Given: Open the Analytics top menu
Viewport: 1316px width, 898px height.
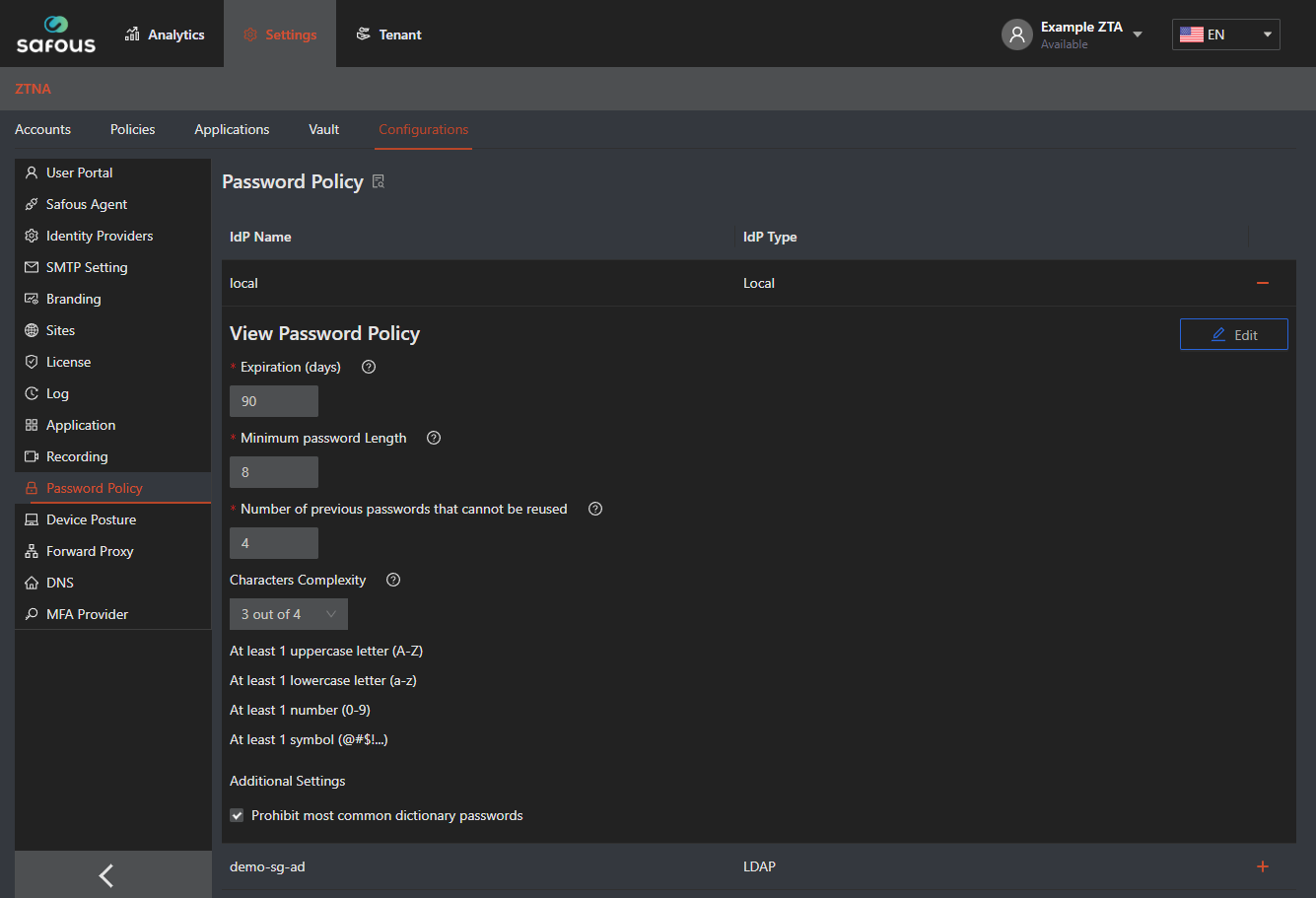Looking at the screenshot, I should (x=165, y=35).
